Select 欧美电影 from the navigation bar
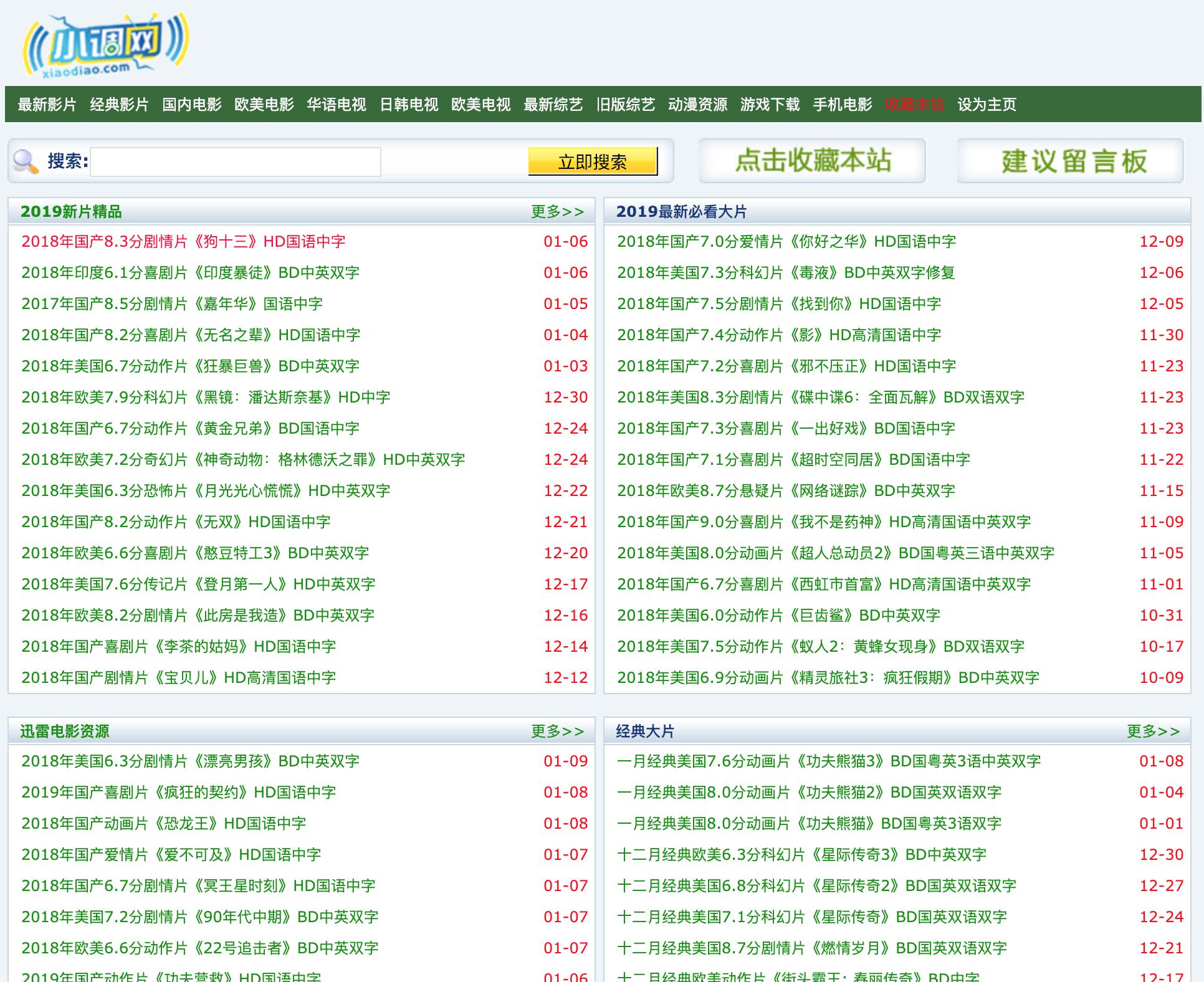Image resolution: width=1204 pixels, height=982 pixels. (264, 105)
